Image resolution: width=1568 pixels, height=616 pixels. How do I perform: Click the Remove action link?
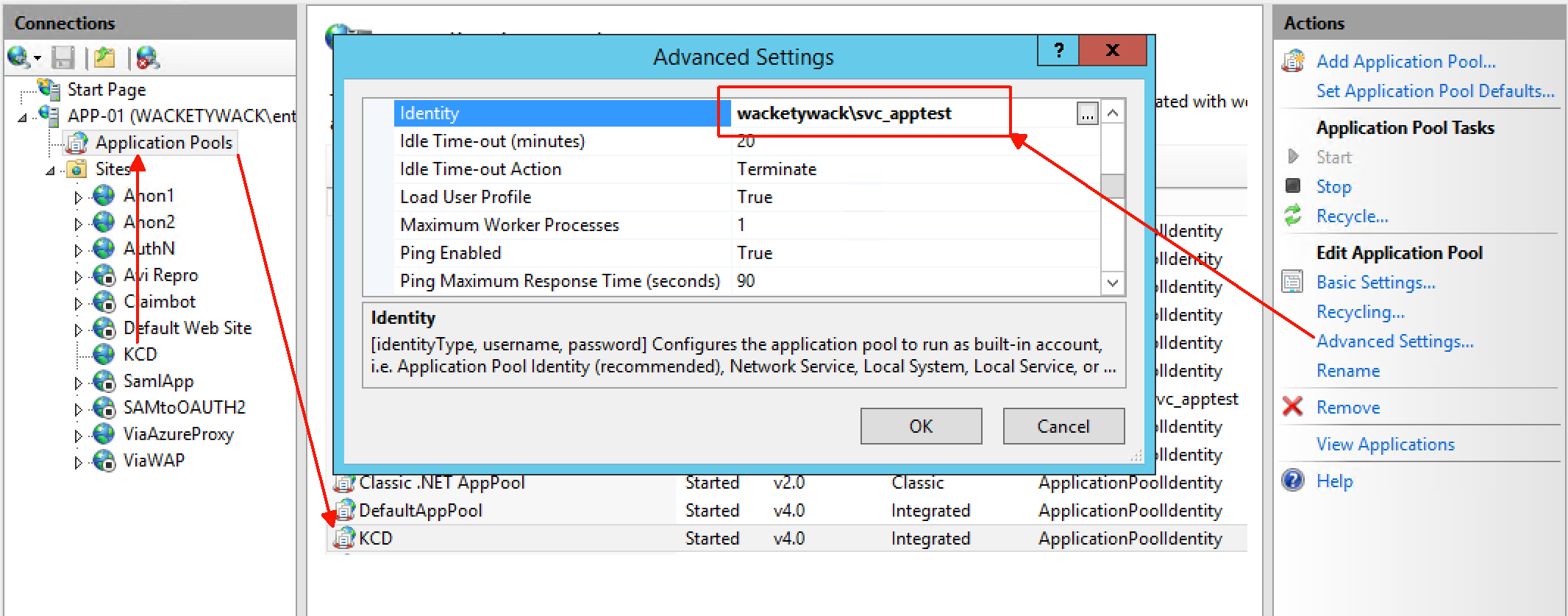(x=1348, y=408)
